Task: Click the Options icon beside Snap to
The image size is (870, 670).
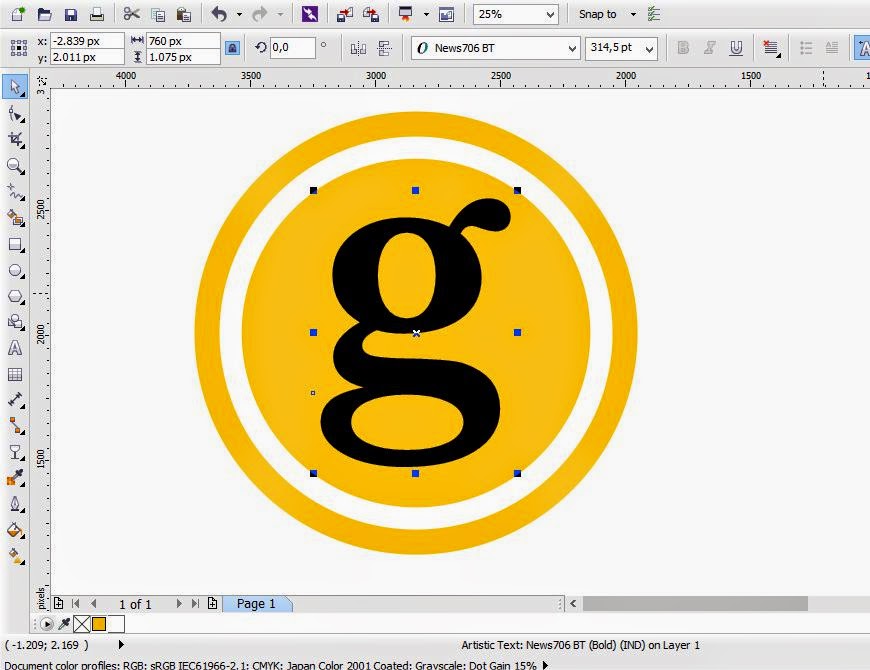Action: click(x=654, y=14)
